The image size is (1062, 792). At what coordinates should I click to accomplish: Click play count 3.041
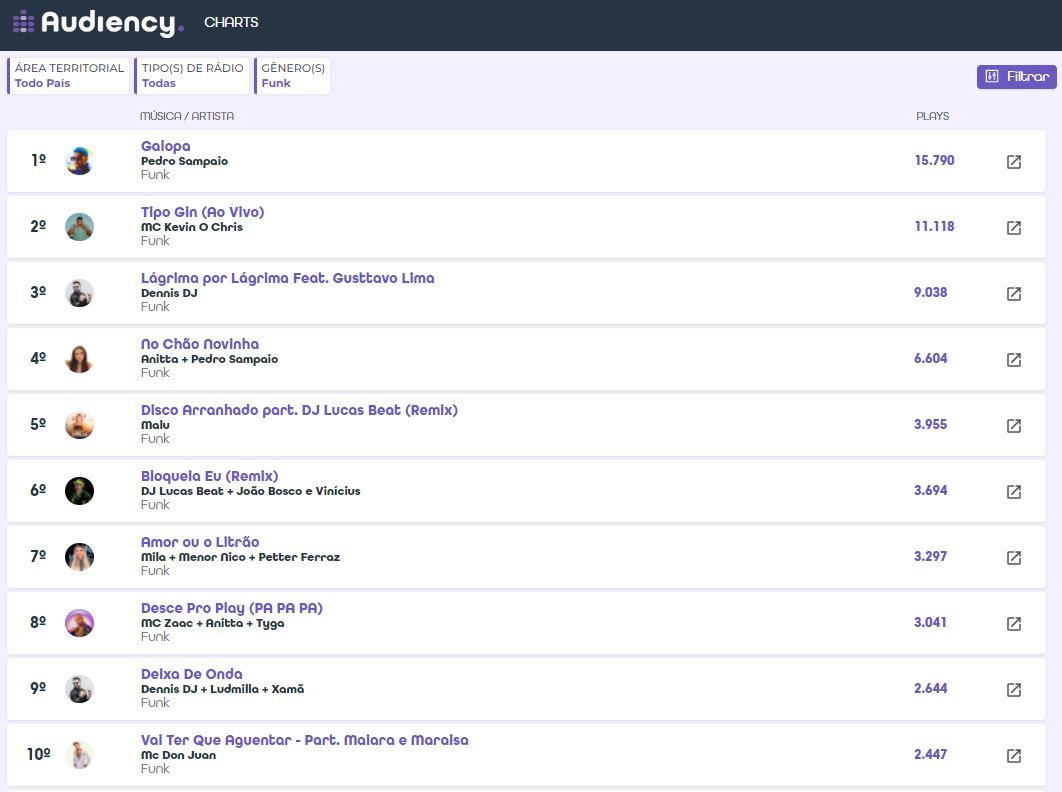[x=931, y=623]
